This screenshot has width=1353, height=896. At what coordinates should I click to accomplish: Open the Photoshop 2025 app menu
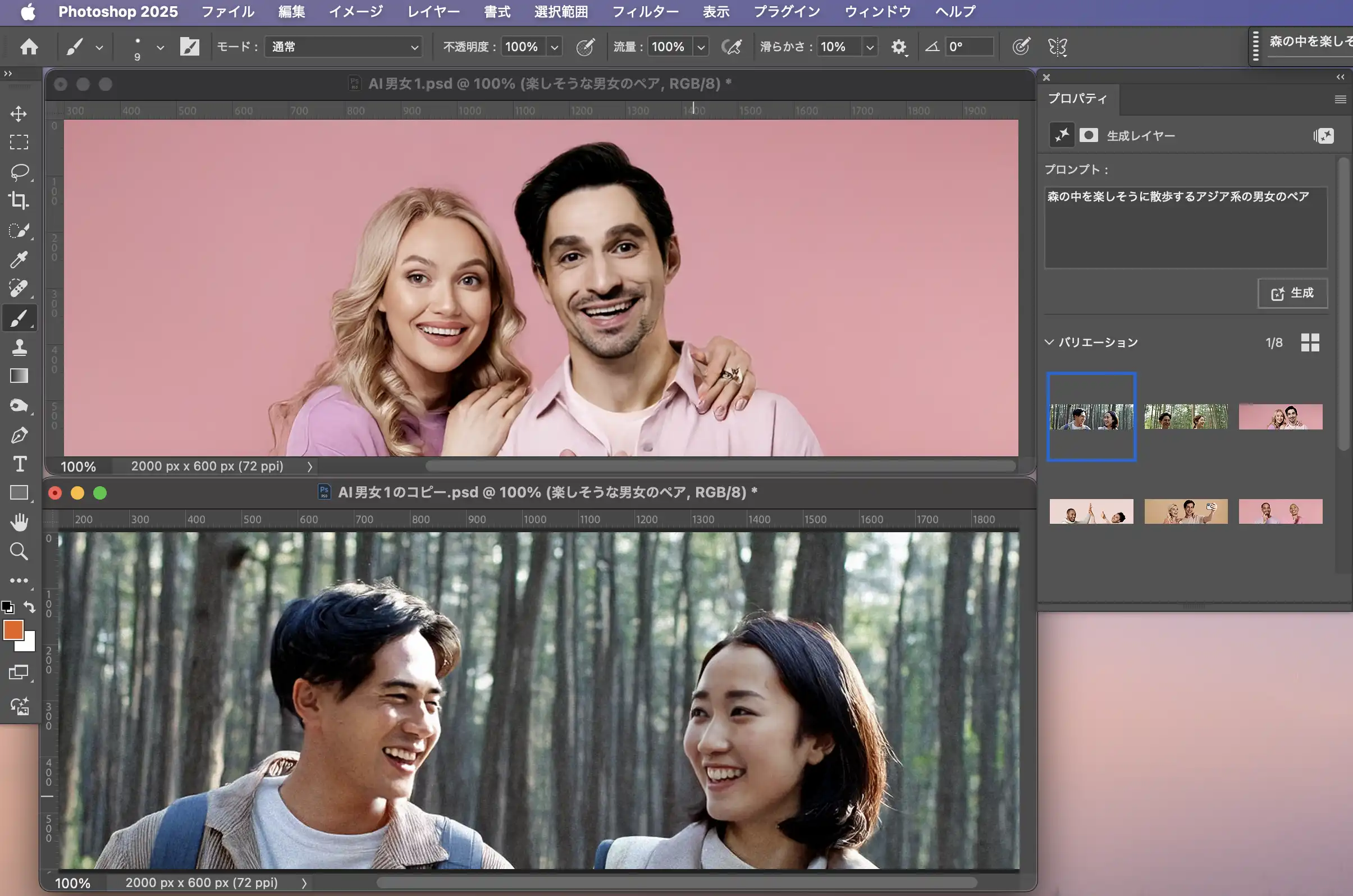118,11
